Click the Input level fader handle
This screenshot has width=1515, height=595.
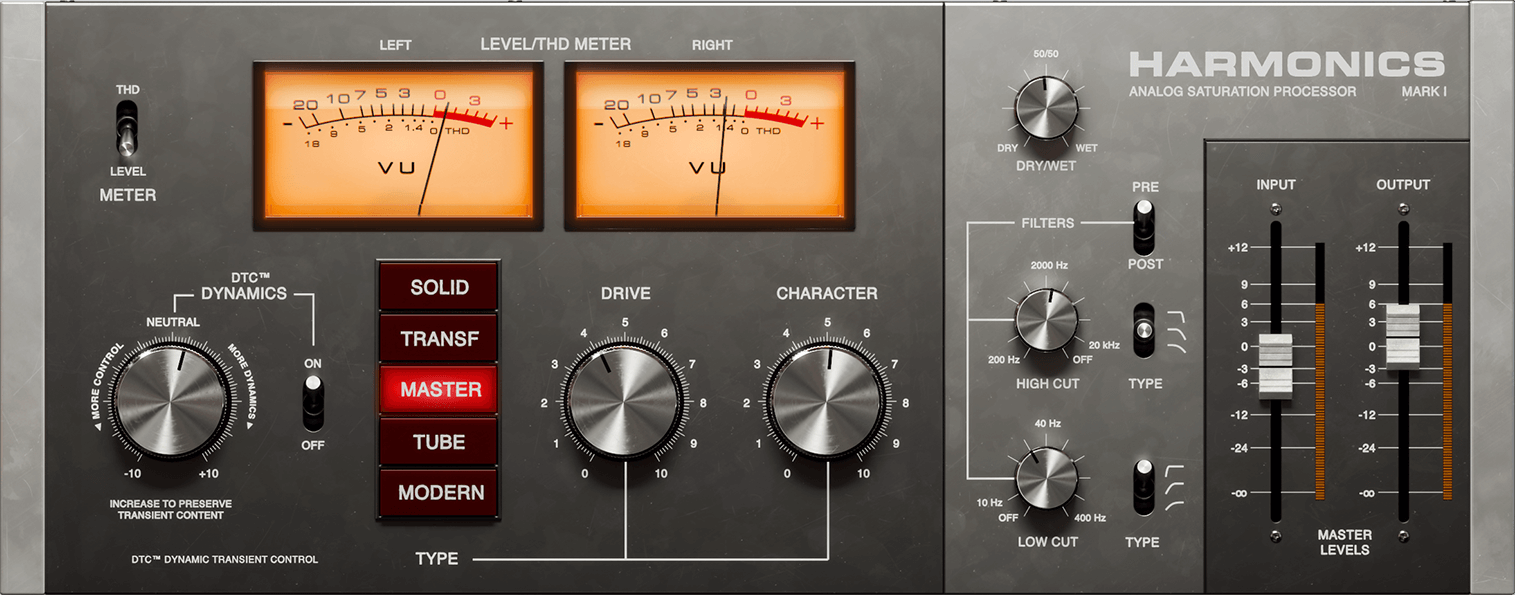pos(1275,366)
